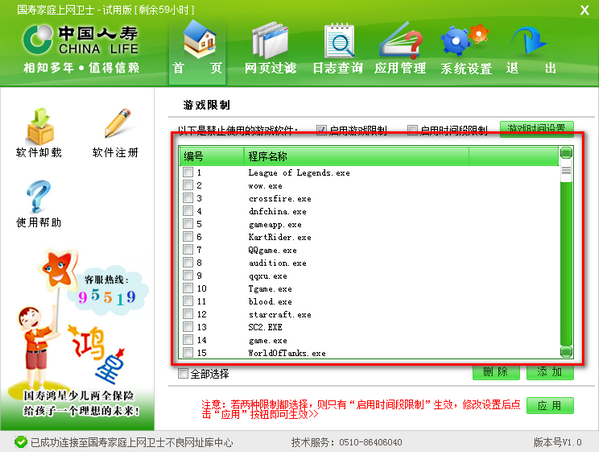
Task: Check the wow.exe row checkbox
Action: point(188,185)
